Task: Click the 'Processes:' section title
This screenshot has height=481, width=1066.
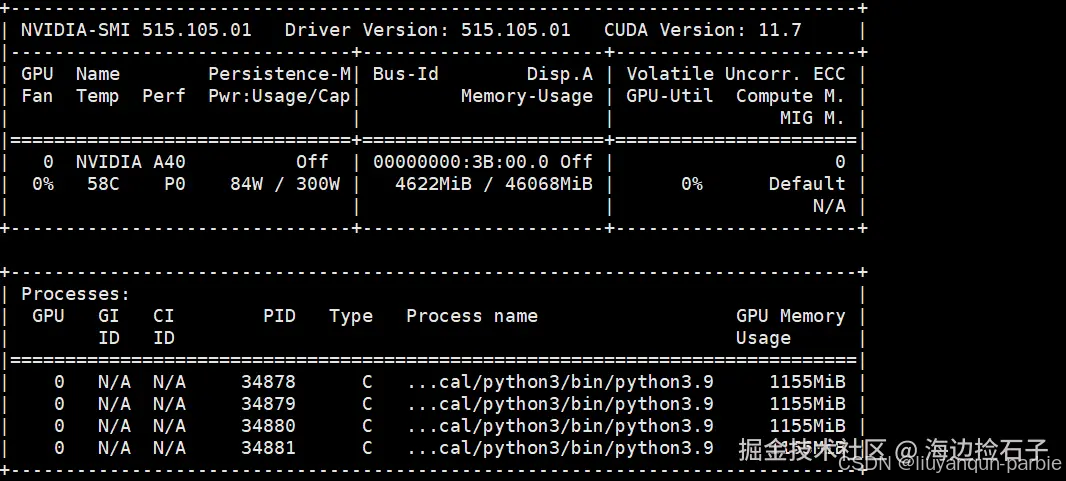Action: 75,294
